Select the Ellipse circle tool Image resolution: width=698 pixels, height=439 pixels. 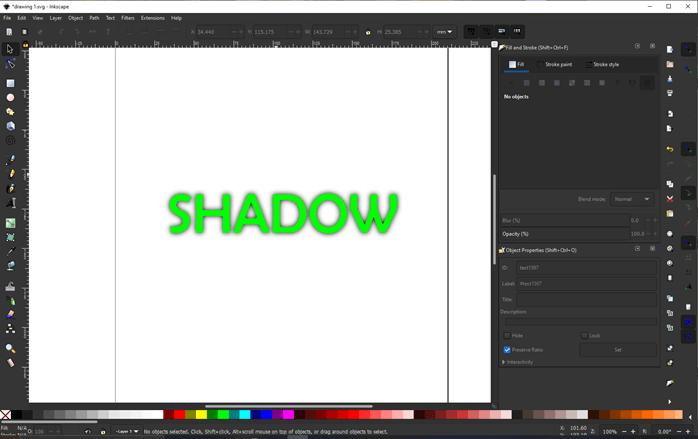[10, 98]
